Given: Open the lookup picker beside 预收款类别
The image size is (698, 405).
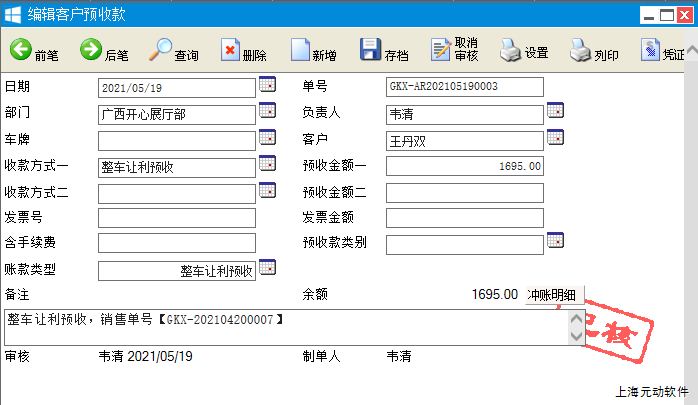Looking at the screenshot, I should tap(555, 241).
